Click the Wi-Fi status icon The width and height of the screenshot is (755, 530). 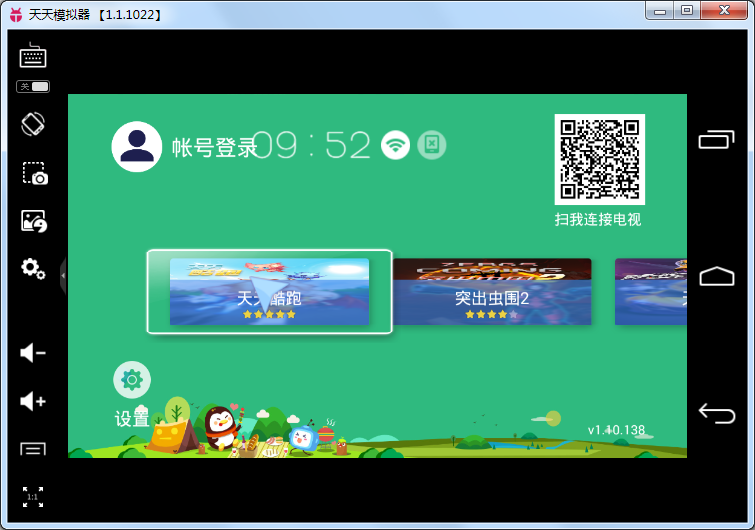point(395,145)
